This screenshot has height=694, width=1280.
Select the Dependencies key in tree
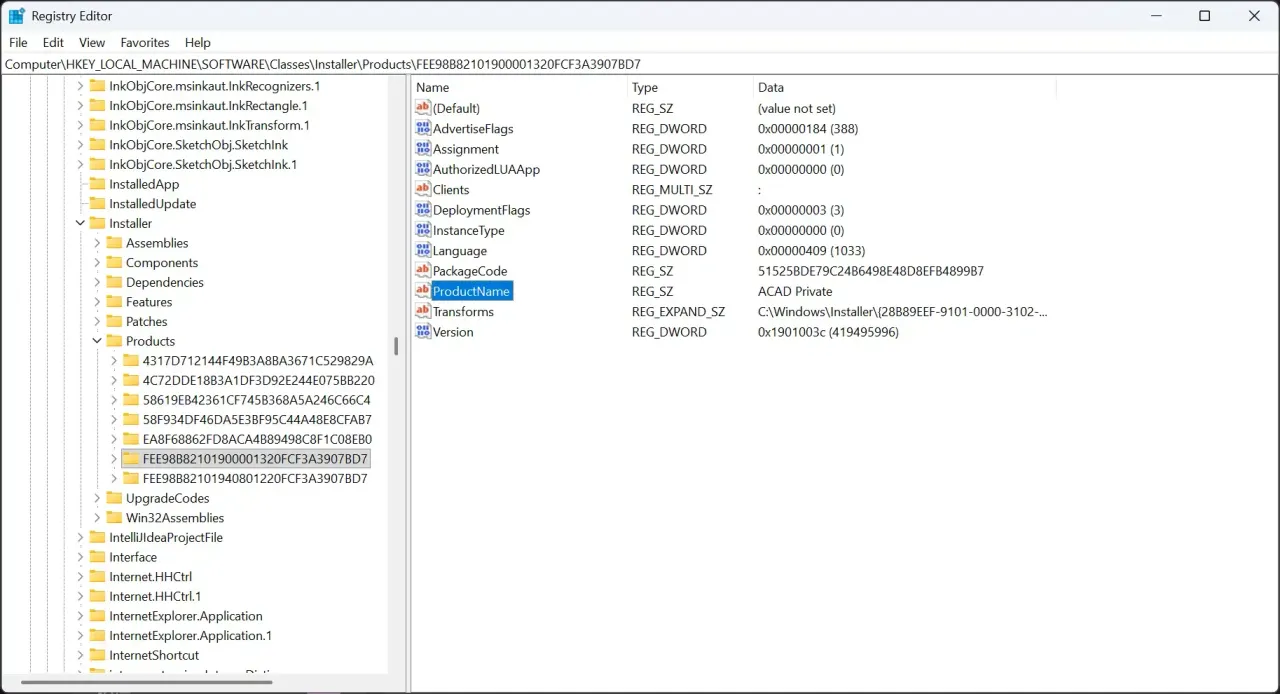[165, 282]
